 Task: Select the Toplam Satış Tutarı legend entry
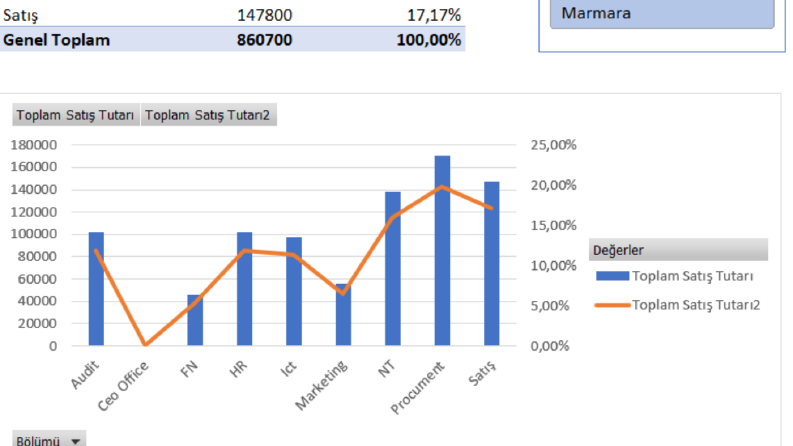pyautogui.click(x=675, y=276)
